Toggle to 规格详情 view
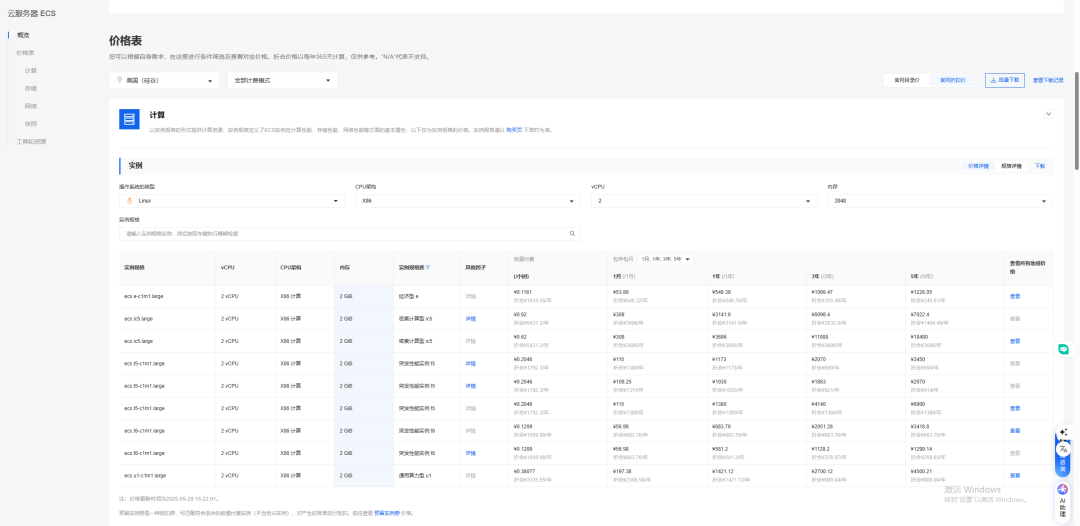This screenshot has width=1080, height=526. [x=1011, y=165]
